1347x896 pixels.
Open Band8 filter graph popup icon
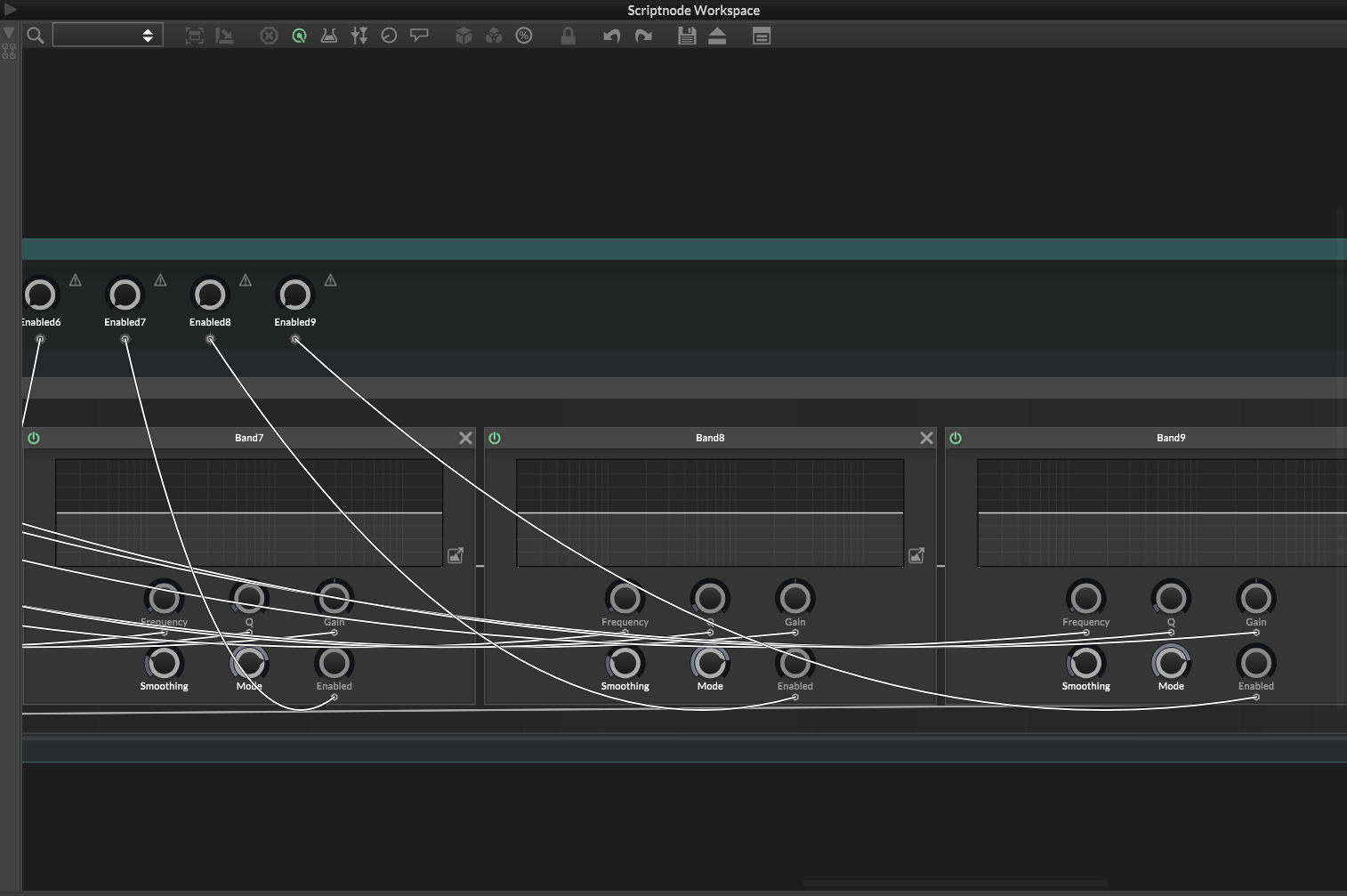[916, 555]
